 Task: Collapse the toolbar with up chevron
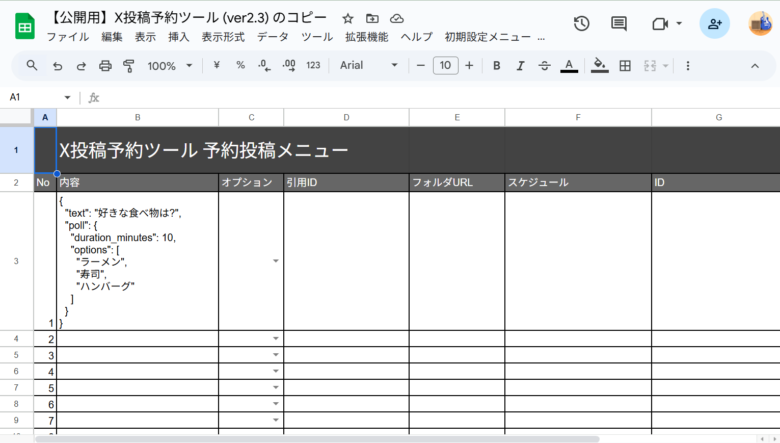[x=755, y=66]
